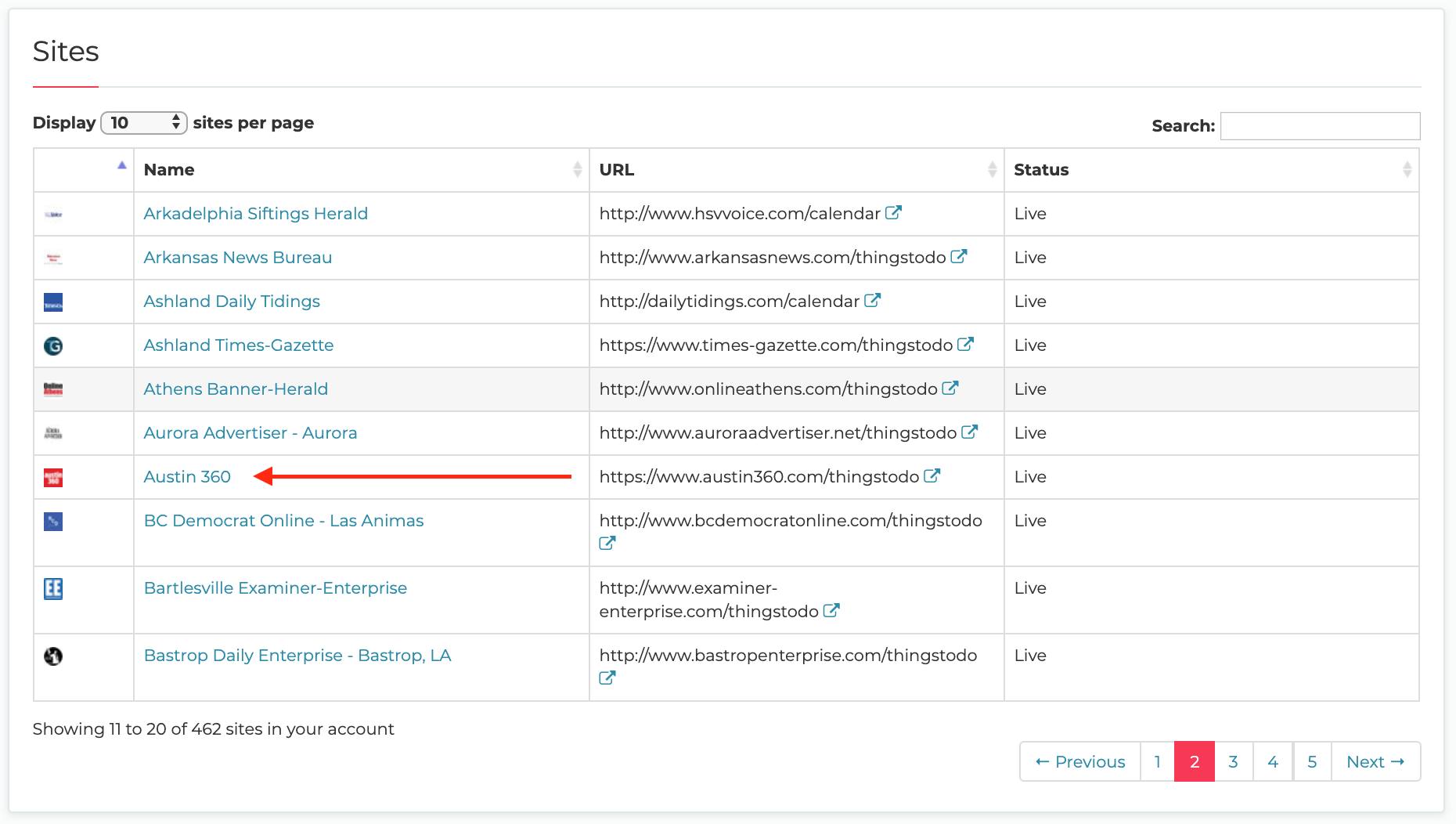1456x824 pixels.
Task: Open external link icon for examiner-enterprise.com
Action: [x=831, y=610]
